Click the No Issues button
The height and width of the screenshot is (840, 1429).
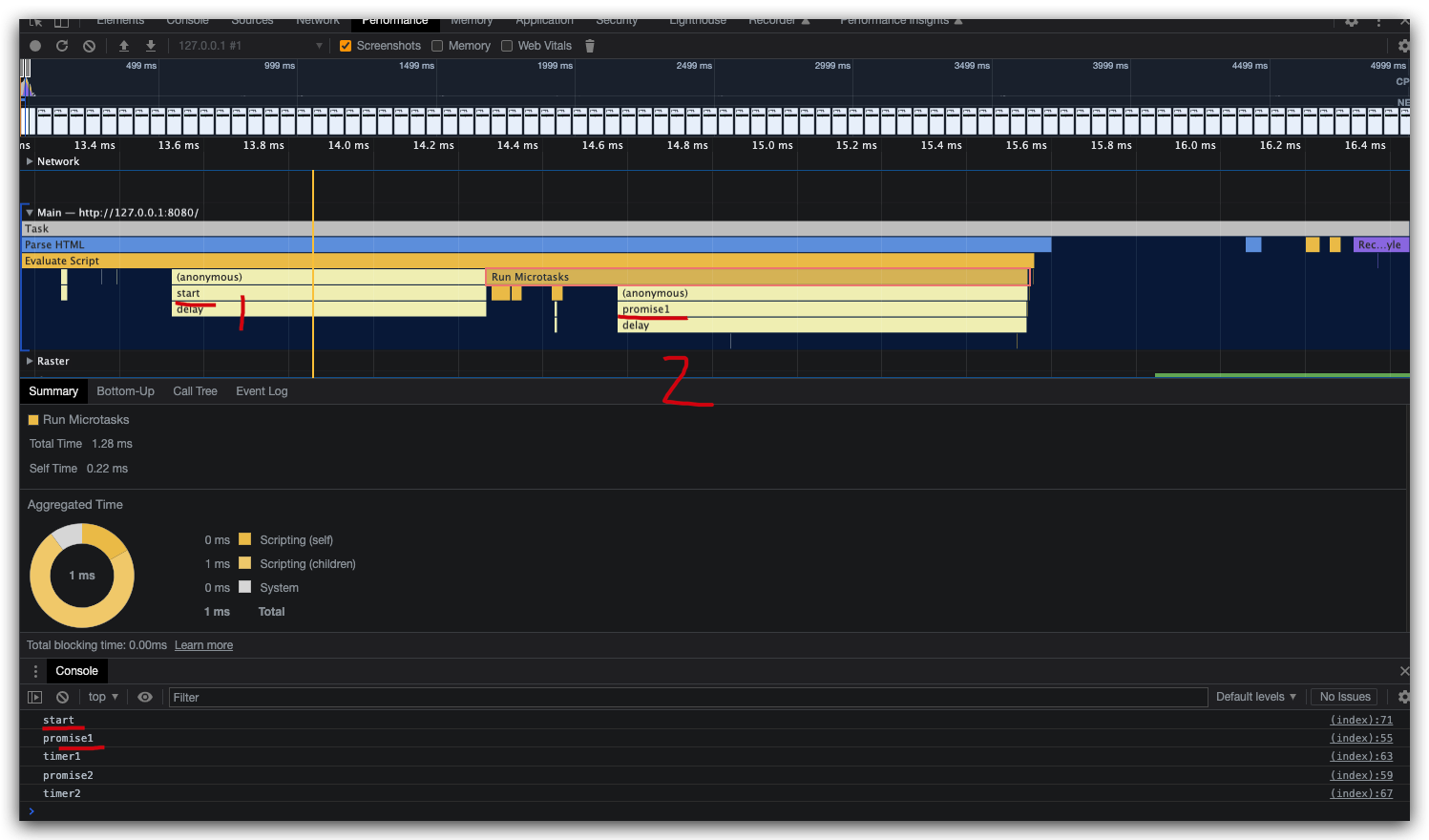(1345, 697)
